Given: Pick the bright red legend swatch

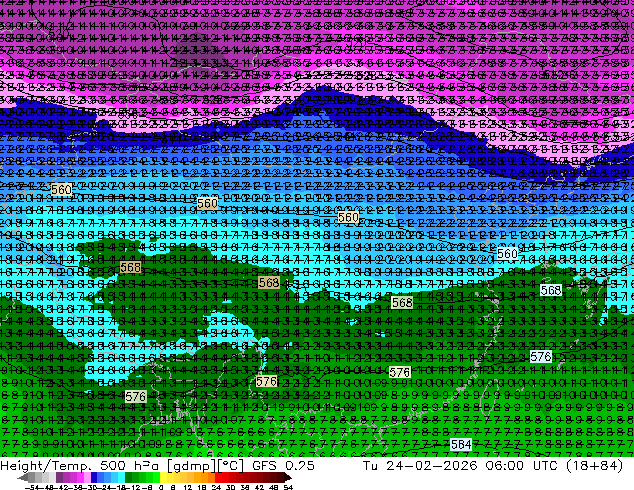Looking at the screenshot, I should click(x=218, y=477).
